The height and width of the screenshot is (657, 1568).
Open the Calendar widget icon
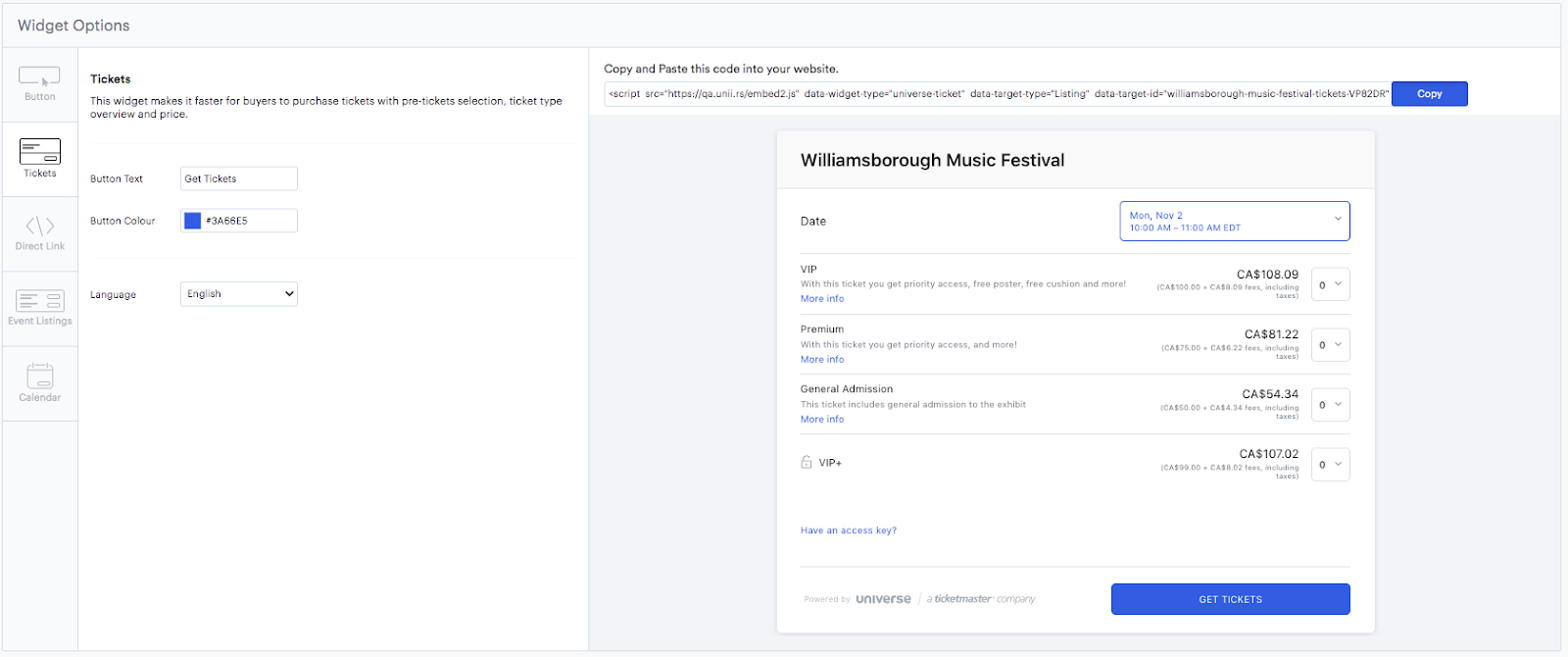click(x=39, y=381)
